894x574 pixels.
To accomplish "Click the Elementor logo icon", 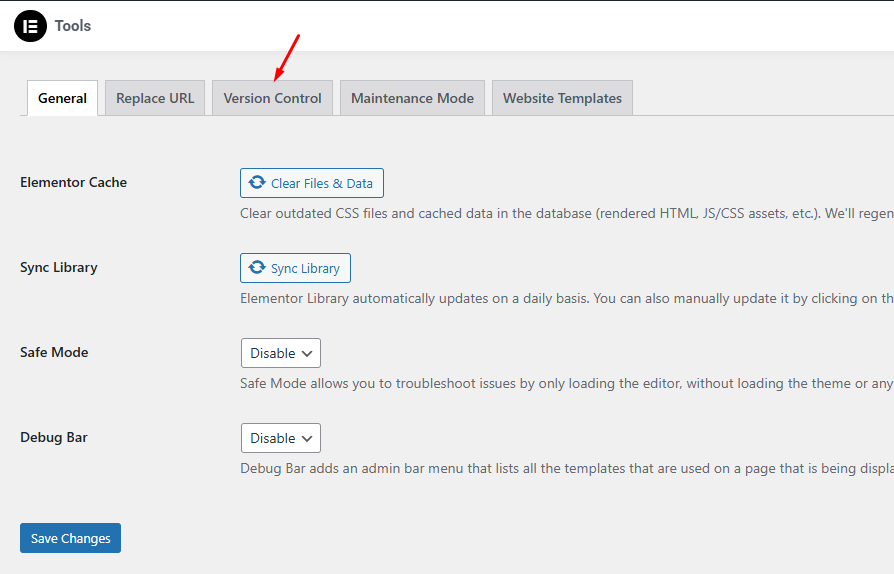I will click(30, 26).
